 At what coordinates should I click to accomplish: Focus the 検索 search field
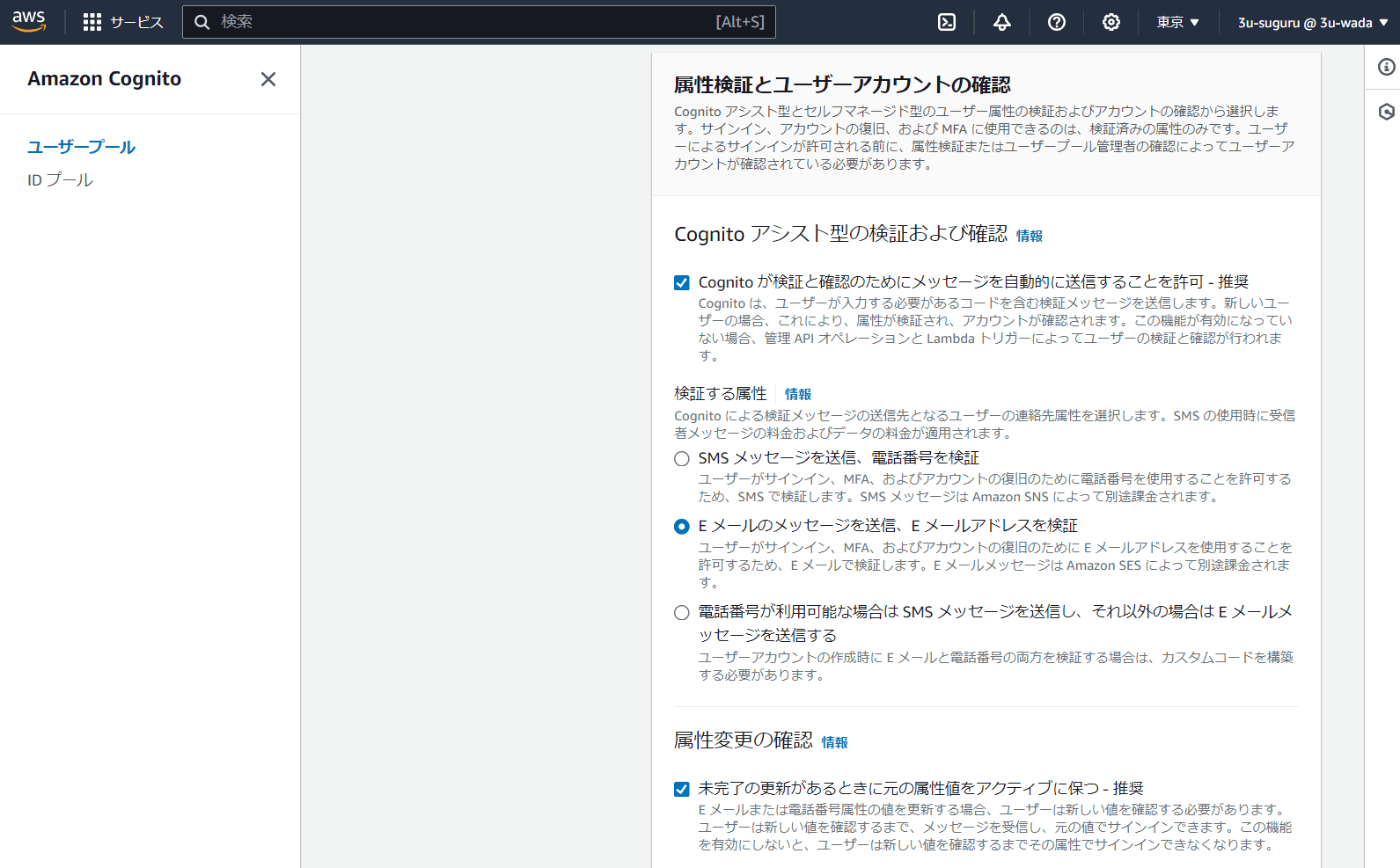pos(480,22)
